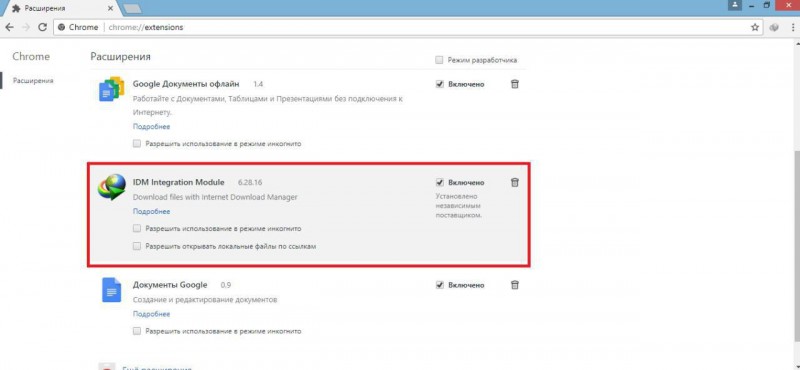Go forward with the forward arrow
Viewport: 800px width, 370px height.
(26, 28)
